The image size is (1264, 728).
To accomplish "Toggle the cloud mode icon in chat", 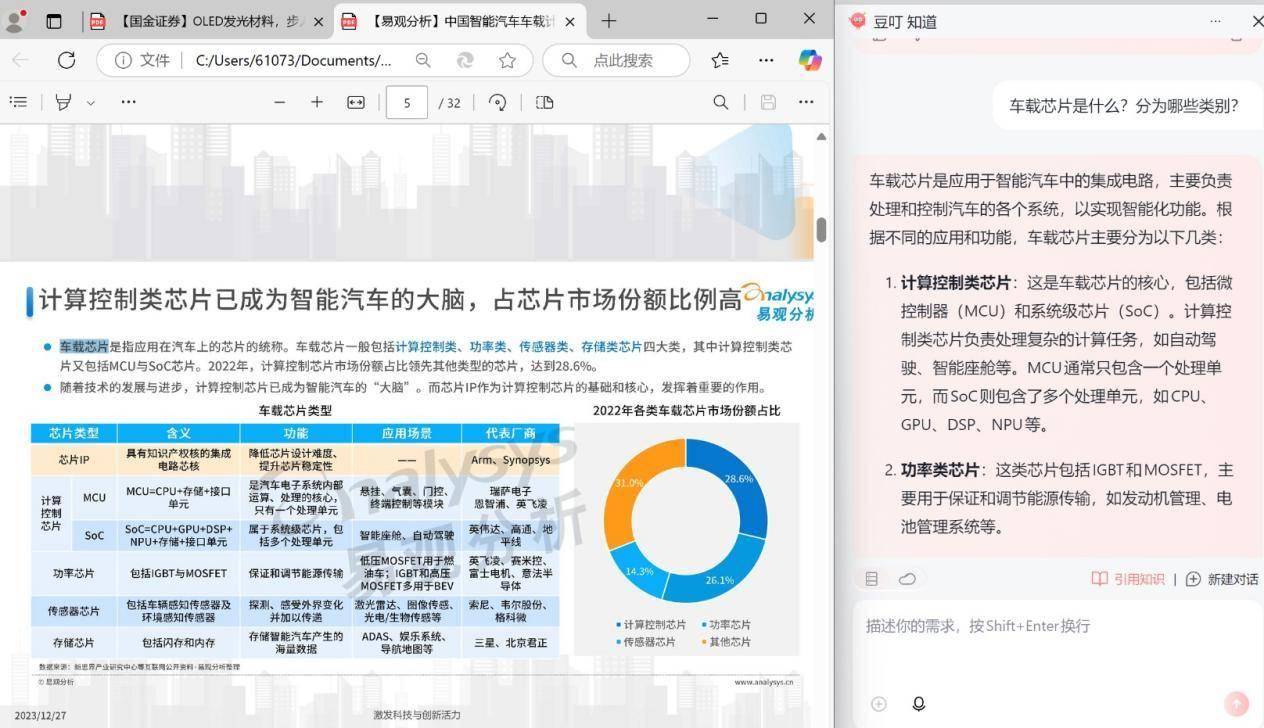I will pos(907,579).
